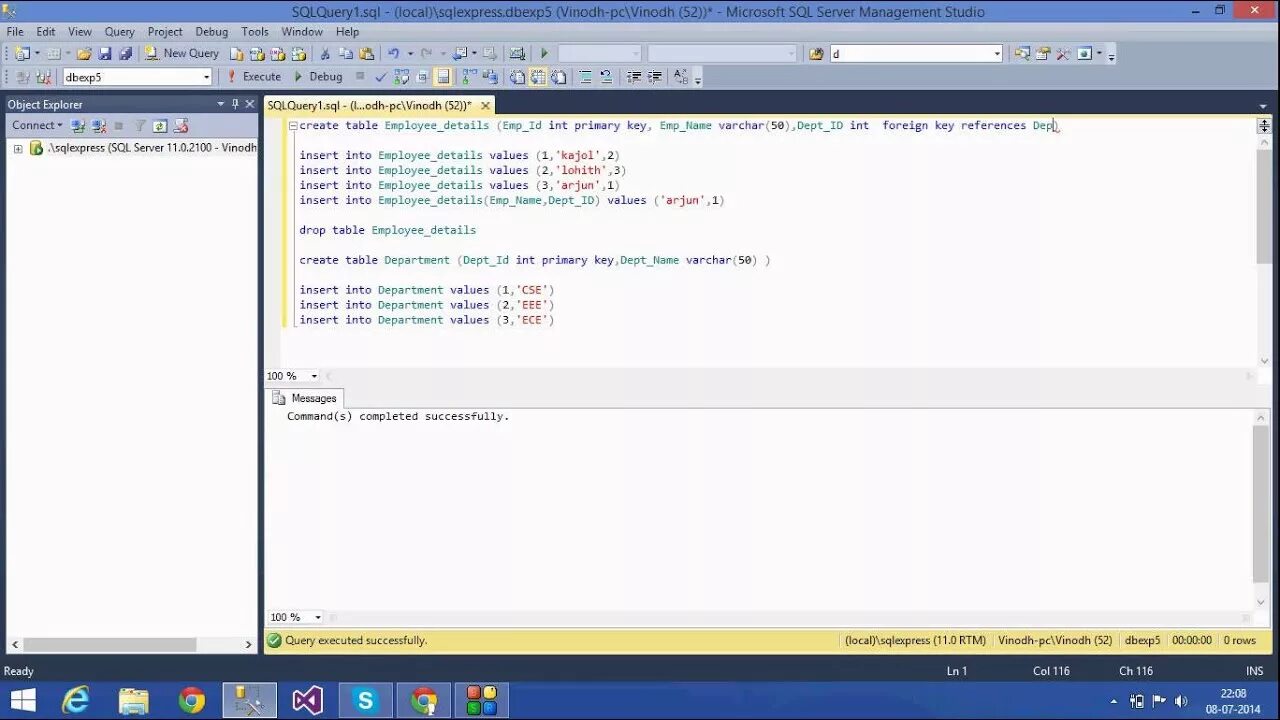Click the Query Options icon
The image size is (1280, 720).
tap(422, 76)
